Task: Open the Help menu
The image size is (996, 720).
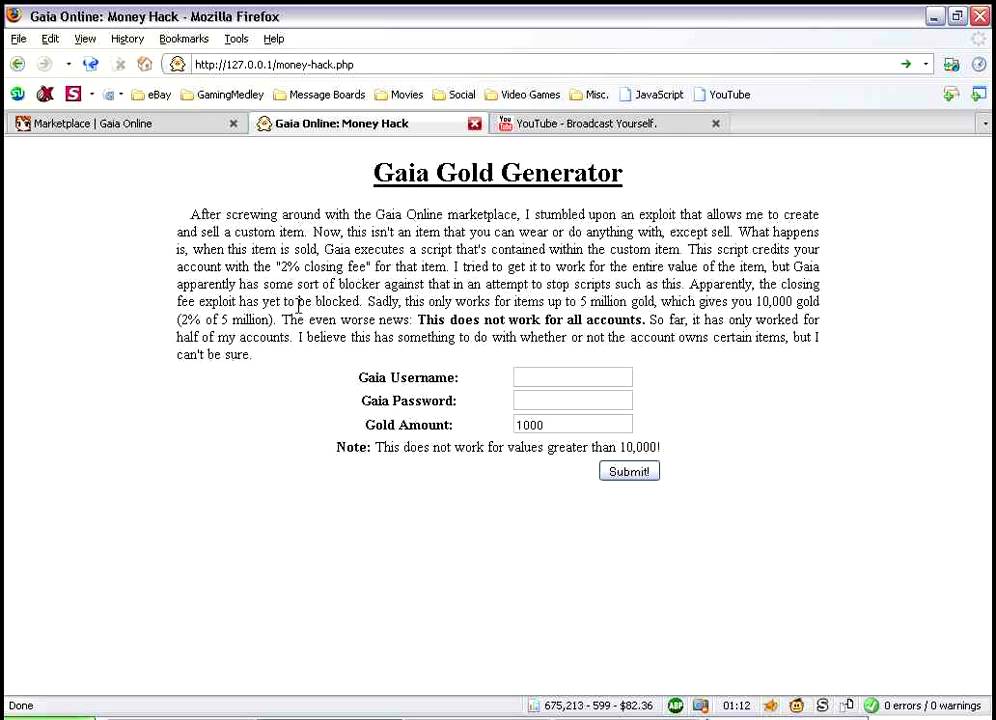Action: coord(274,39)
